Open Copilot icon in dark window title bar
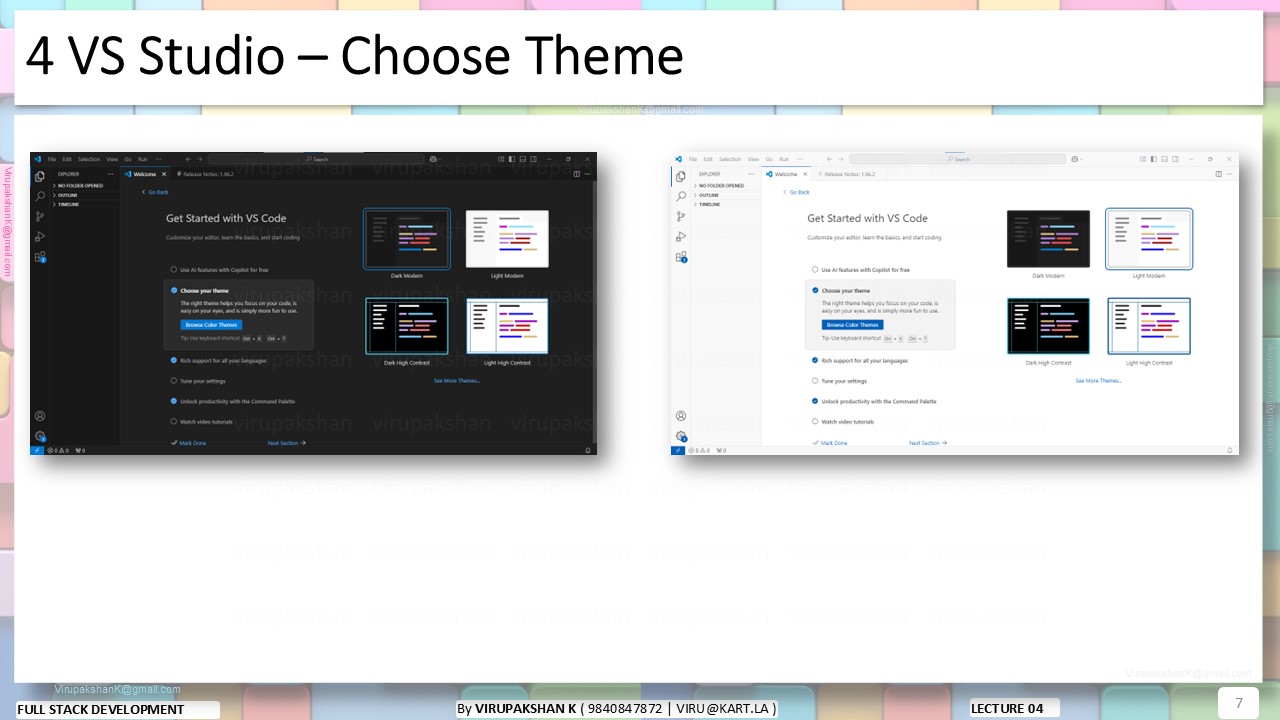The image size is (1280, 720). coord(434,159)
